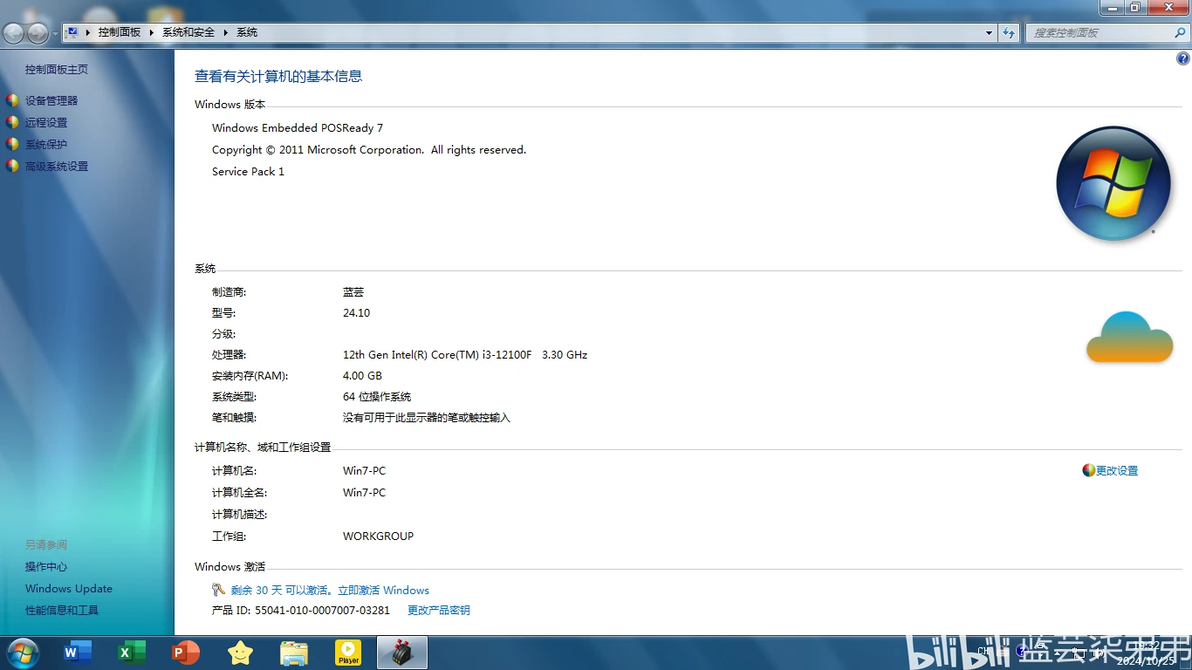The height and width of the screenshot is (670, 1192).
Task: Click the cloud OEM logo
Action: (1129, 337)
